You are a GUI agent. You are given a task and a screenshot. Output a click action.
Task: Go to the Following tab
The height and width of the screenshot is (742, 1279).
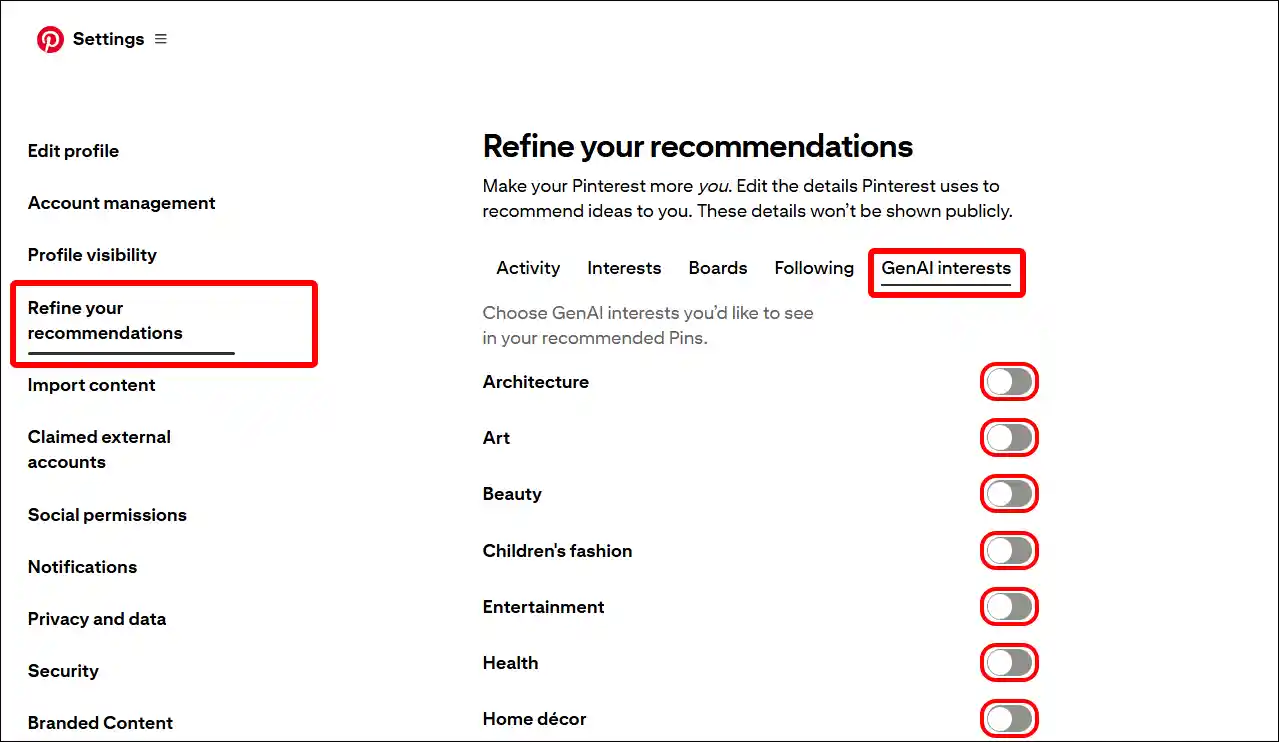point(814,268)
